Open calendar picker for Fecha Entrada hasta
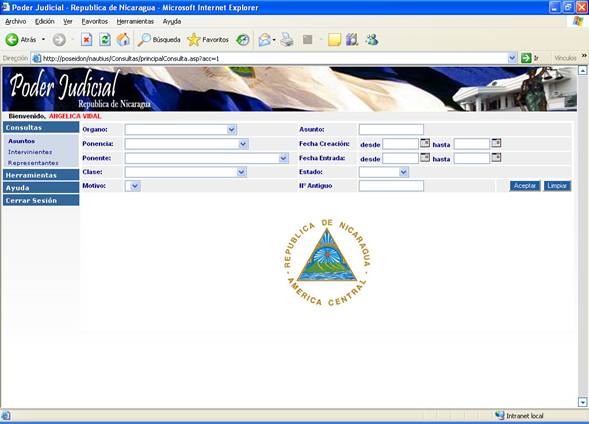589x424 pixels. pos(496,158)
